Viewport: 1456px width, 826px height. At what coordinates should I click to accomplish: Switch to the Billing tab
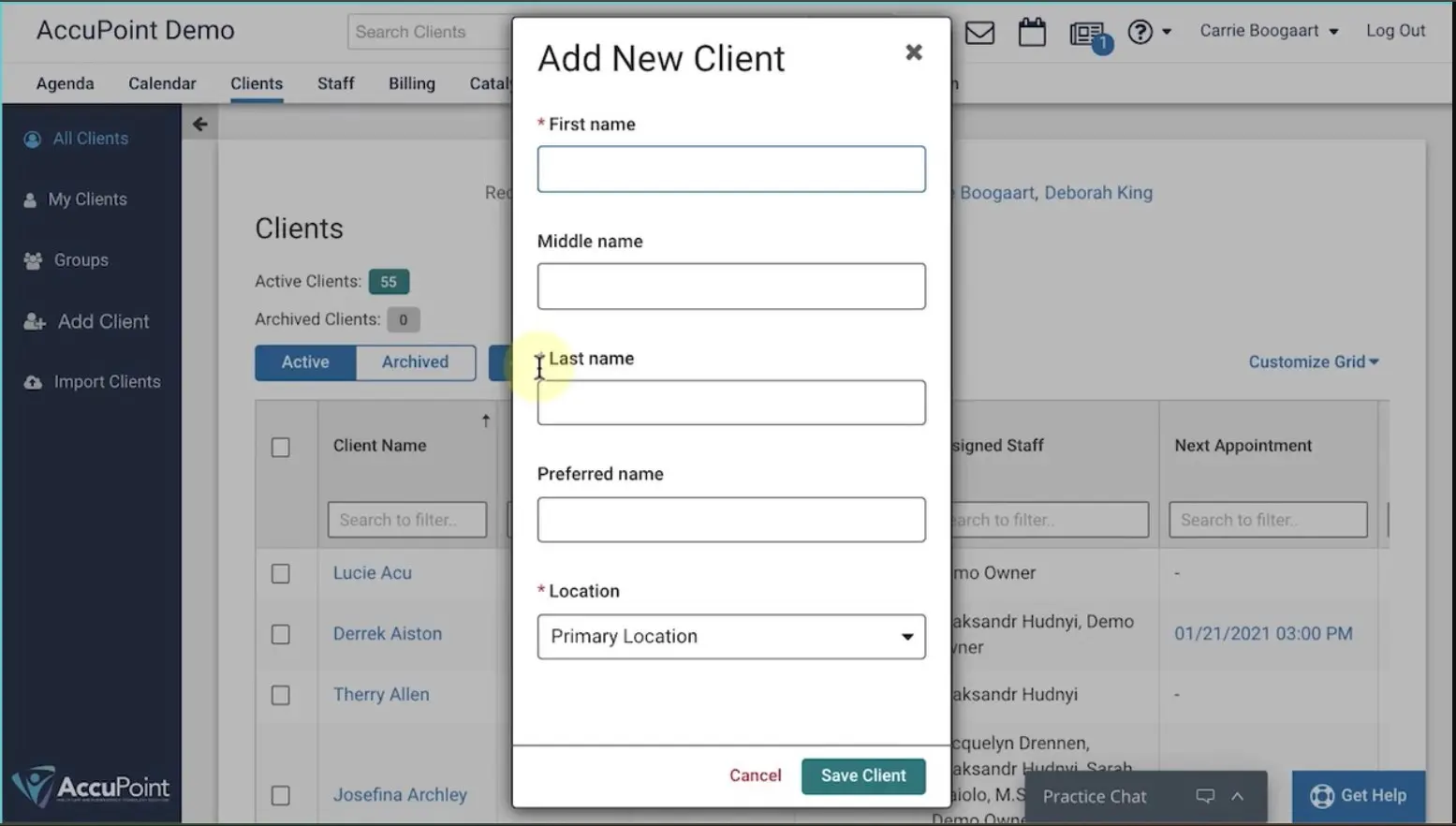411,83
